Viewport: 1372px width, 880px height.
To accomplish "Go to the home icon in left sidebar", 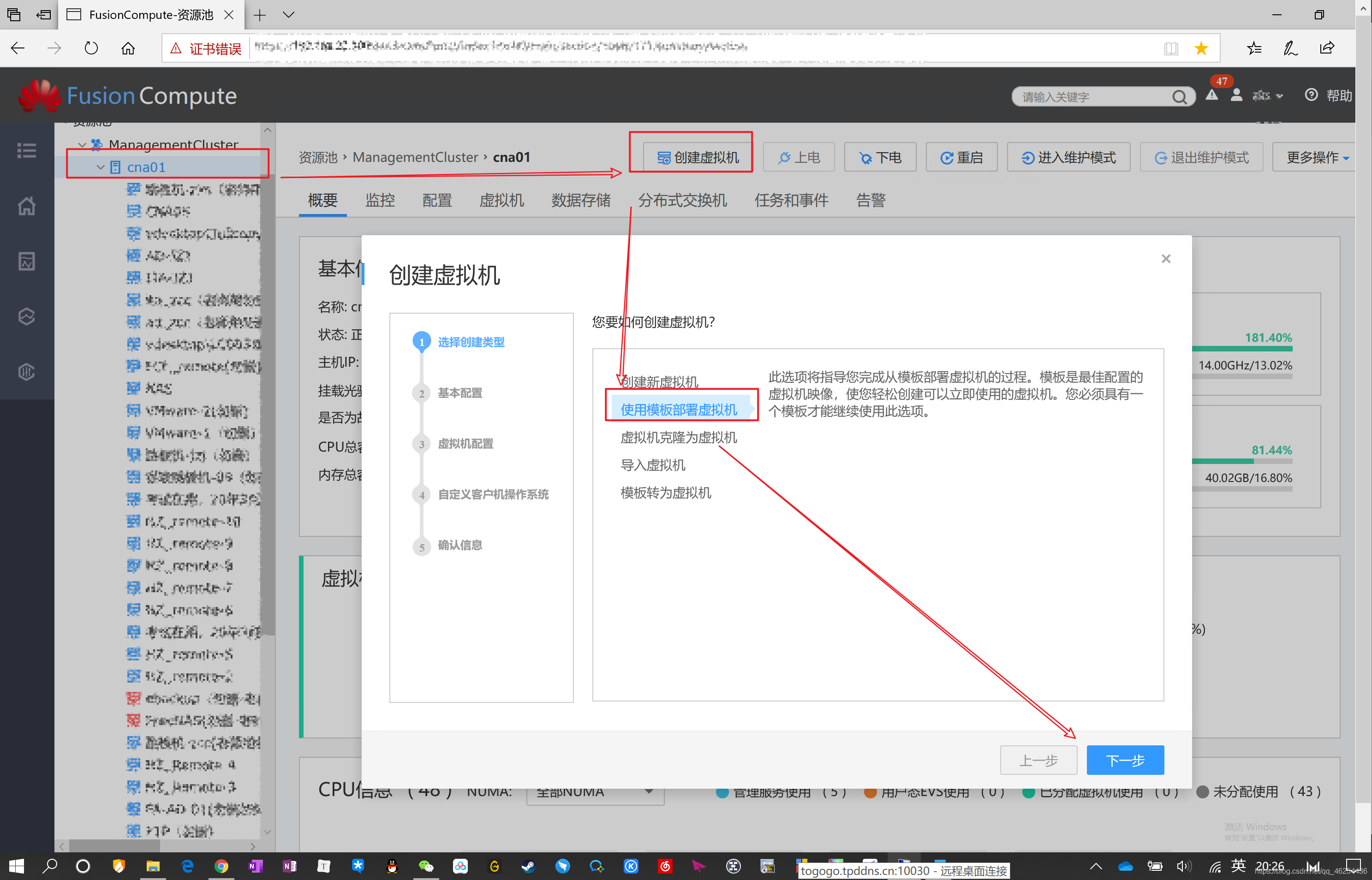I will pos(27,206).
